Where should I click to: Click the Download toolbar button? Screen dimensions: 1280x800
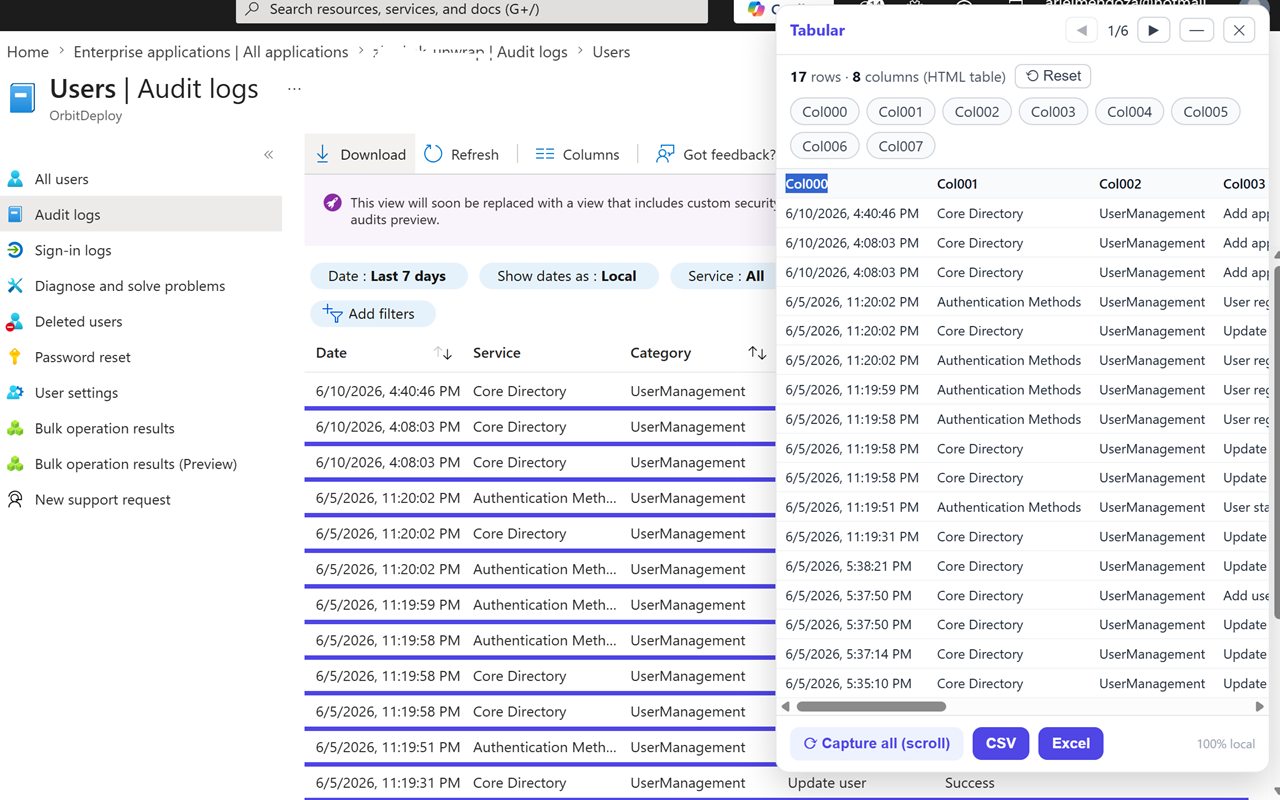pos(360,154)
